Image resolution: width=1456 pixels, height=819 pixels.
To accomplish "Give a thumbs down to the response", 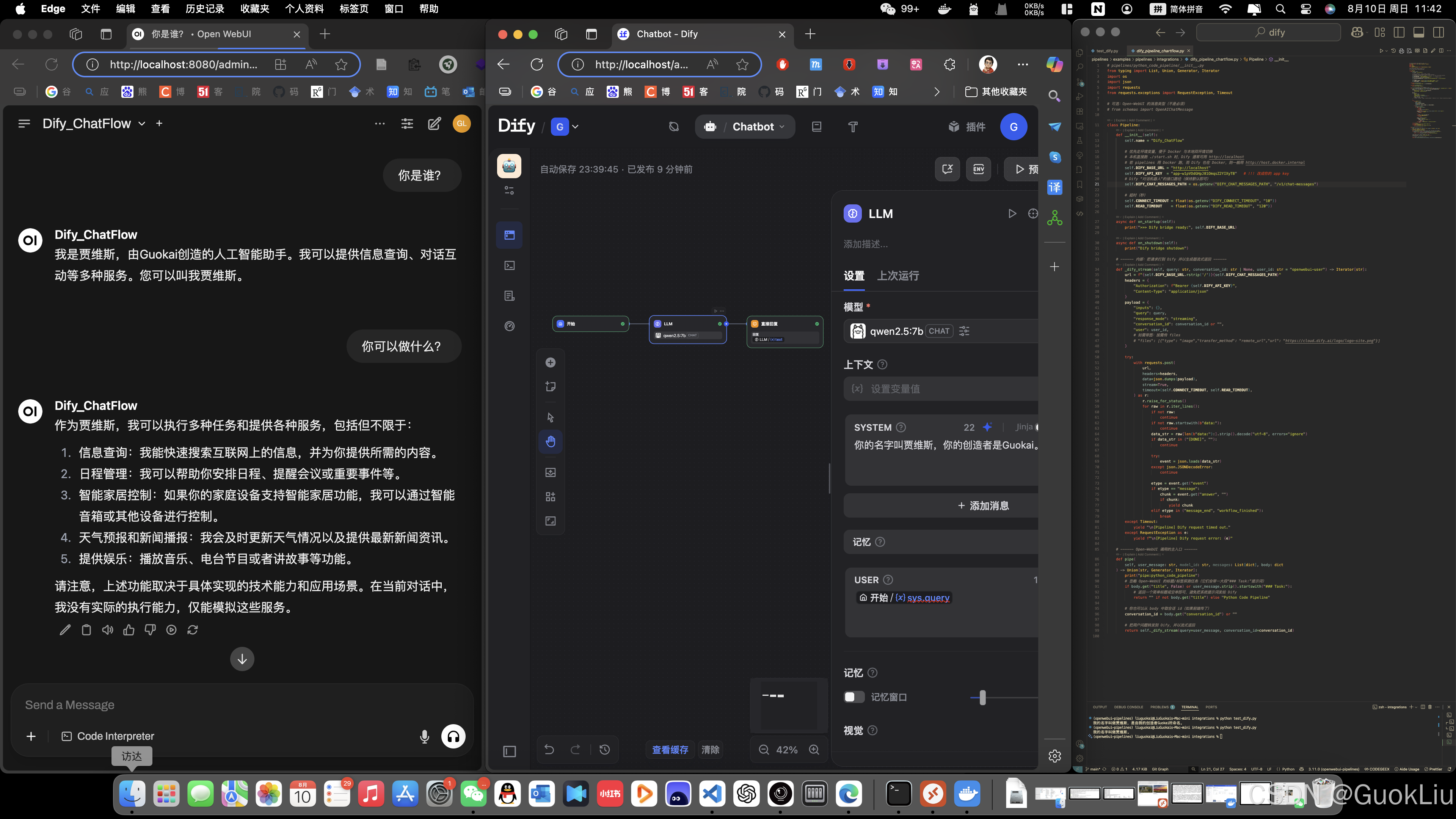I will [150, 630].
